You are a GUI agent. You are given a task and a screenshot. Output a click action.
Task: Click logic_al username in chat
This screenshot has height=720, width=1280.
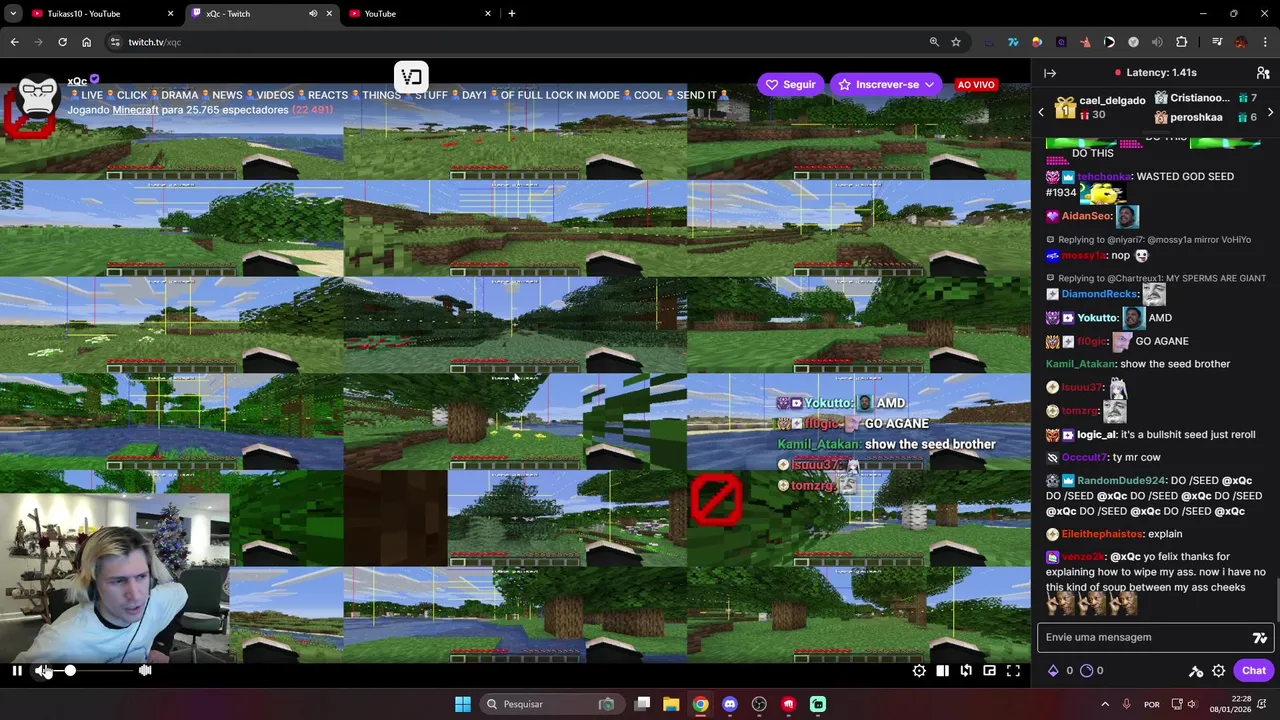1096,435
